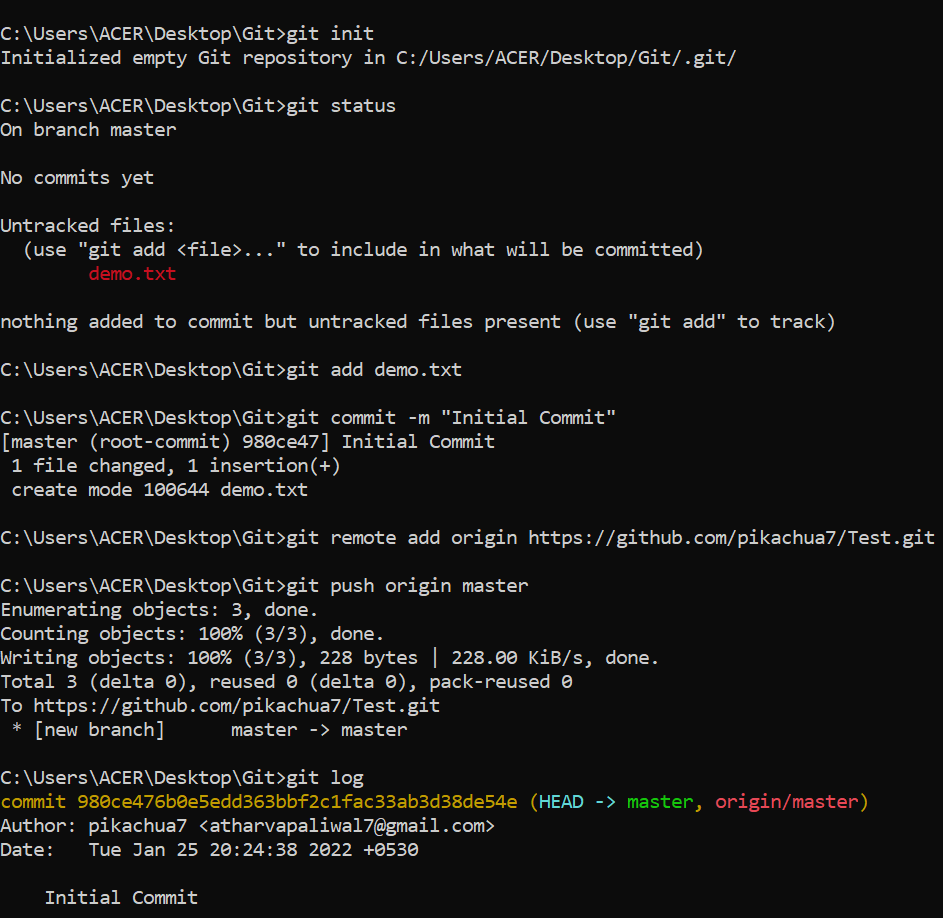Click the 'No commits yet' status line

click(77, 178)
